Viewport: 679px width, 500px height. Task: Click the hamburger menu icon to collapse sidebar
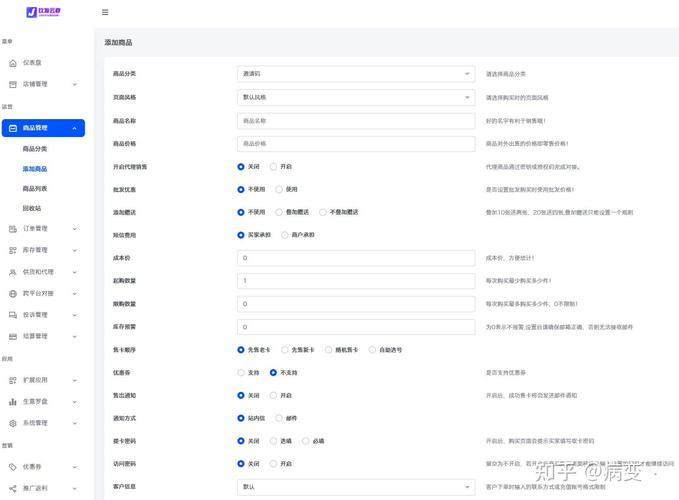105,12
